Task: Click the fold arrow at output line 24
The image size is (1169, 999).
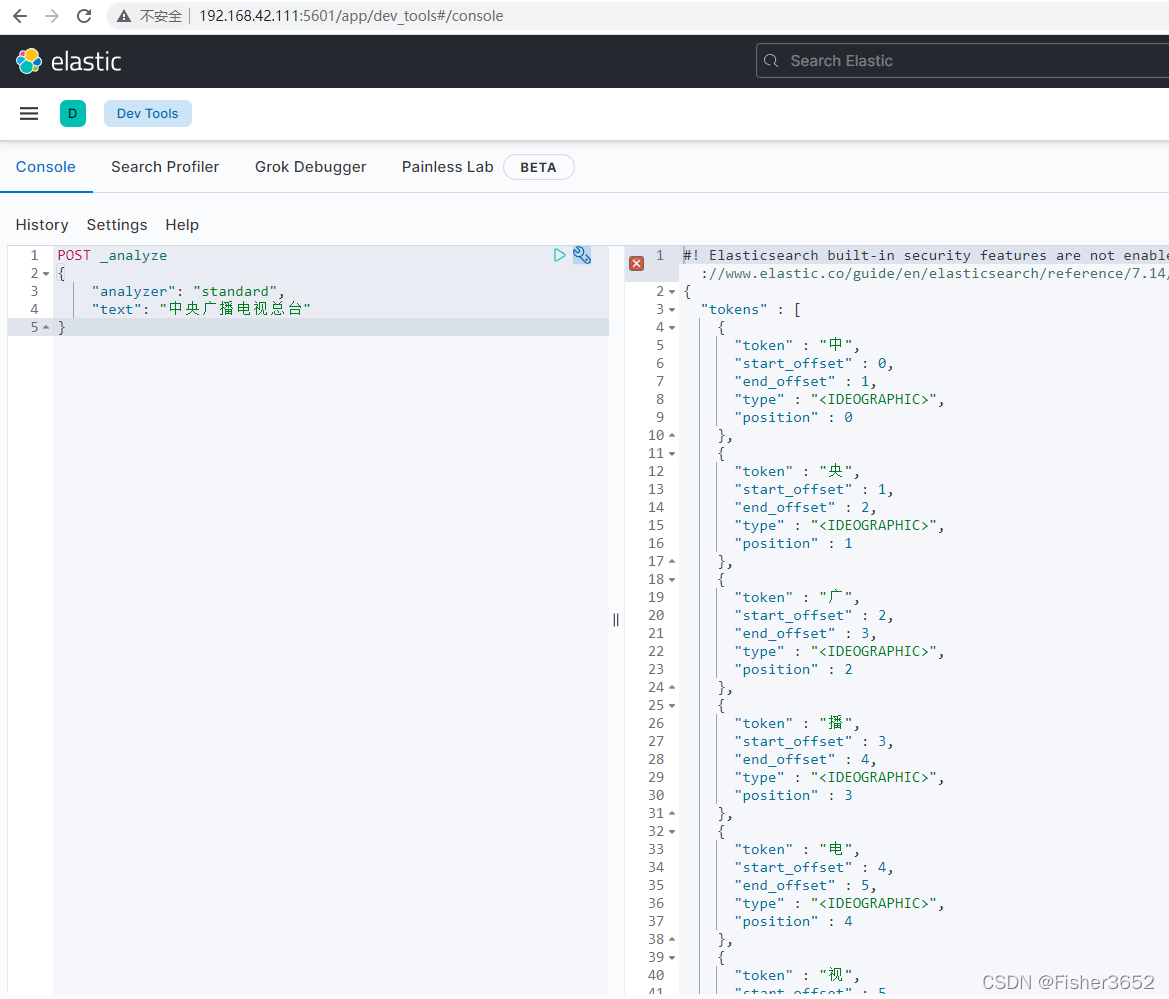Action: [672, 687]
